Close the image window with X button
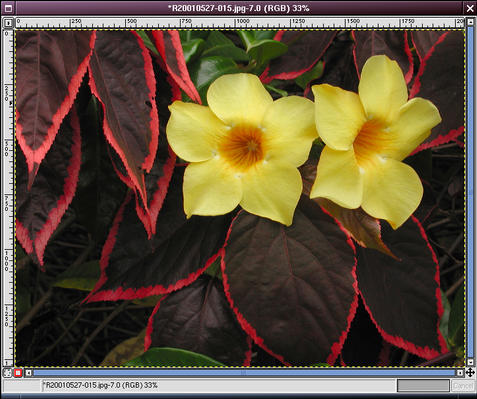Image resolution: width=477 pixels, height=399 pixels. coord(470,8)
